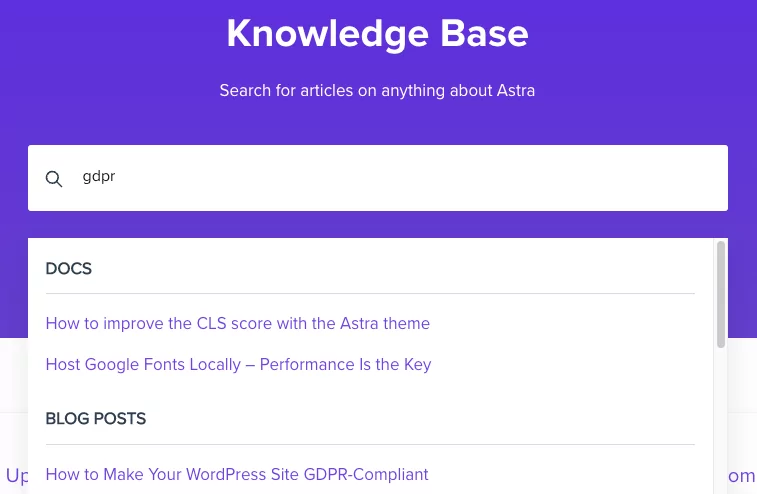Click the magnifying glass search icon
This screenshot has height=494, width=757.
(54, 179)
